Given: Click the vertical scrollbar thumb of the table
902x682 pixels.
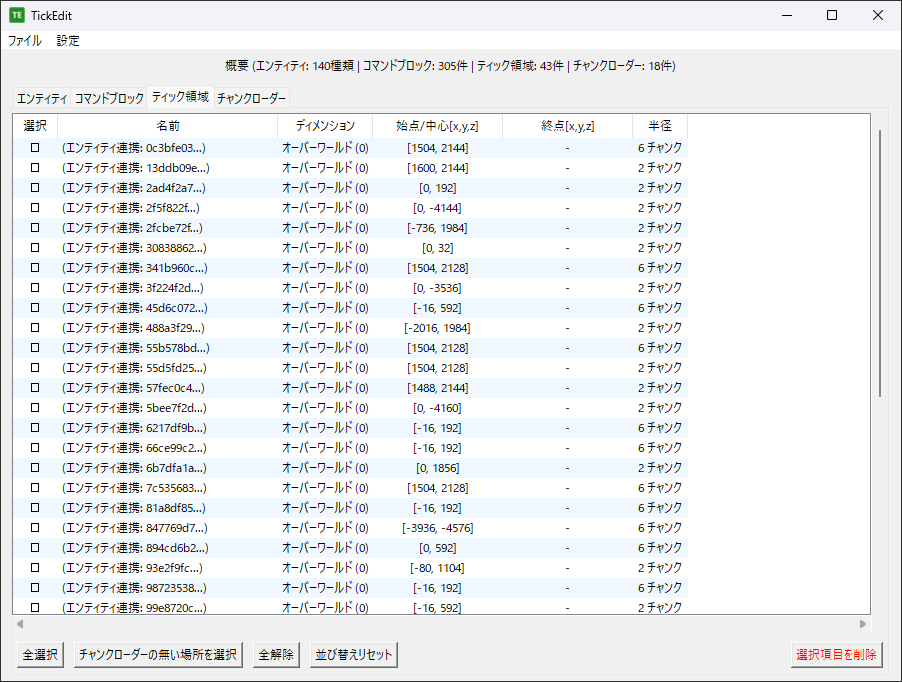Looking at the screenshot, I should coord(880,263).
